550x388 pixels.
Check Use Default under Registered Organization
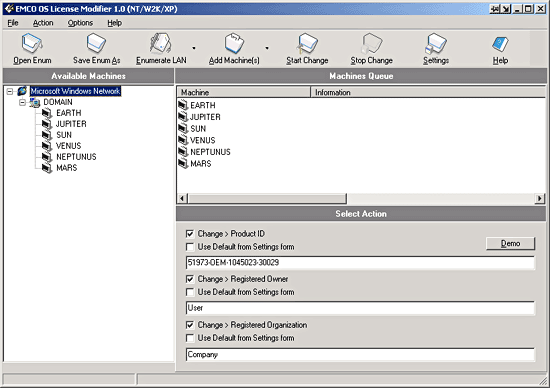[190, 338]
